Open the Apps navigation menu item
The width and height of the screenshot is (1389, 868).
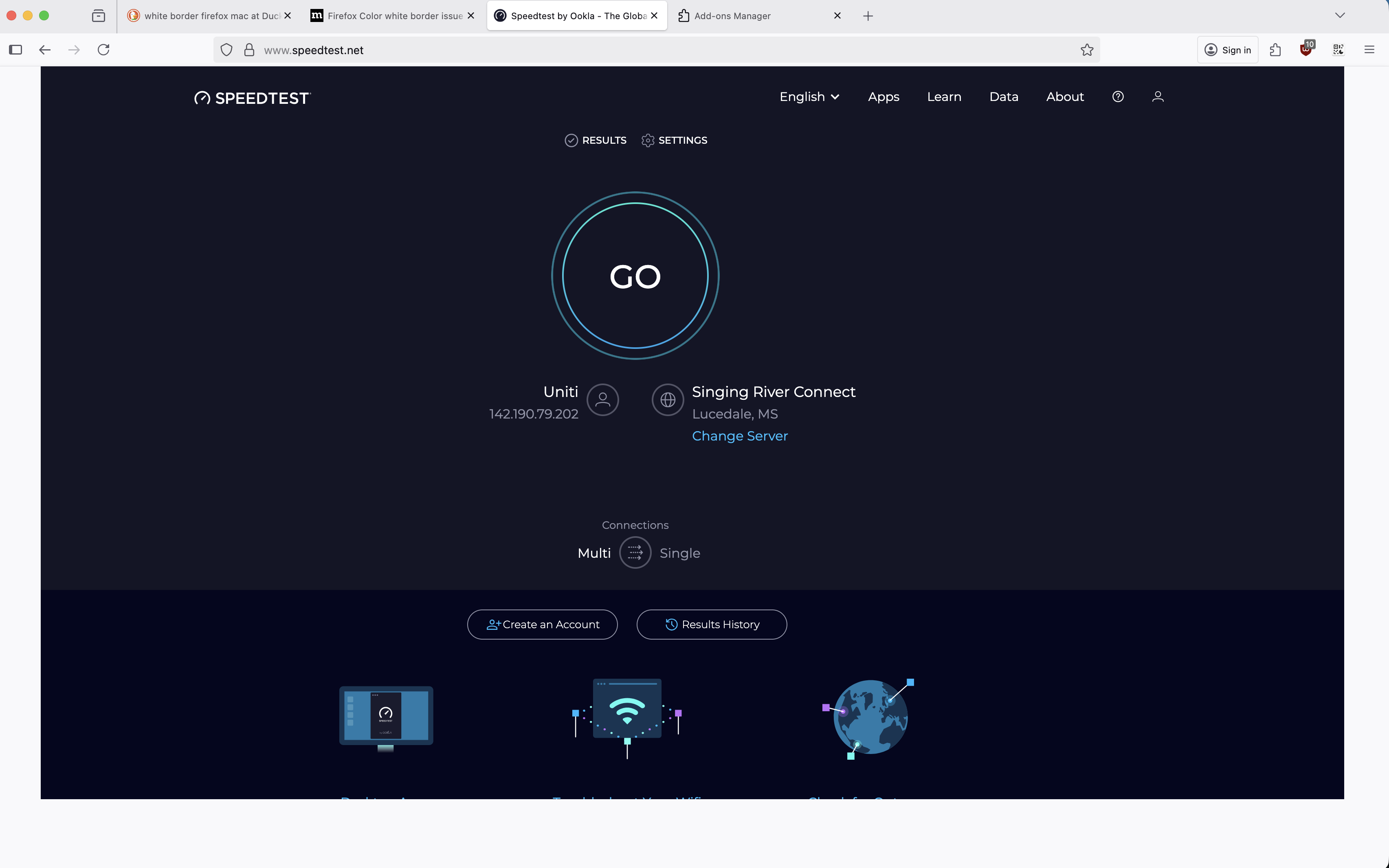[883, 96]
